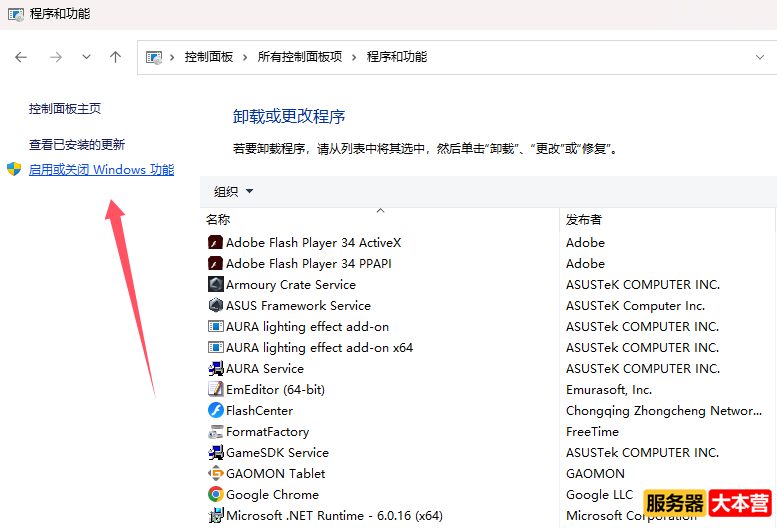Image resolution: width=777 pixels, height=528 pixels.
Task: Select Adobe Flash Player 34 PPAPI name
Action: [309, 264]
